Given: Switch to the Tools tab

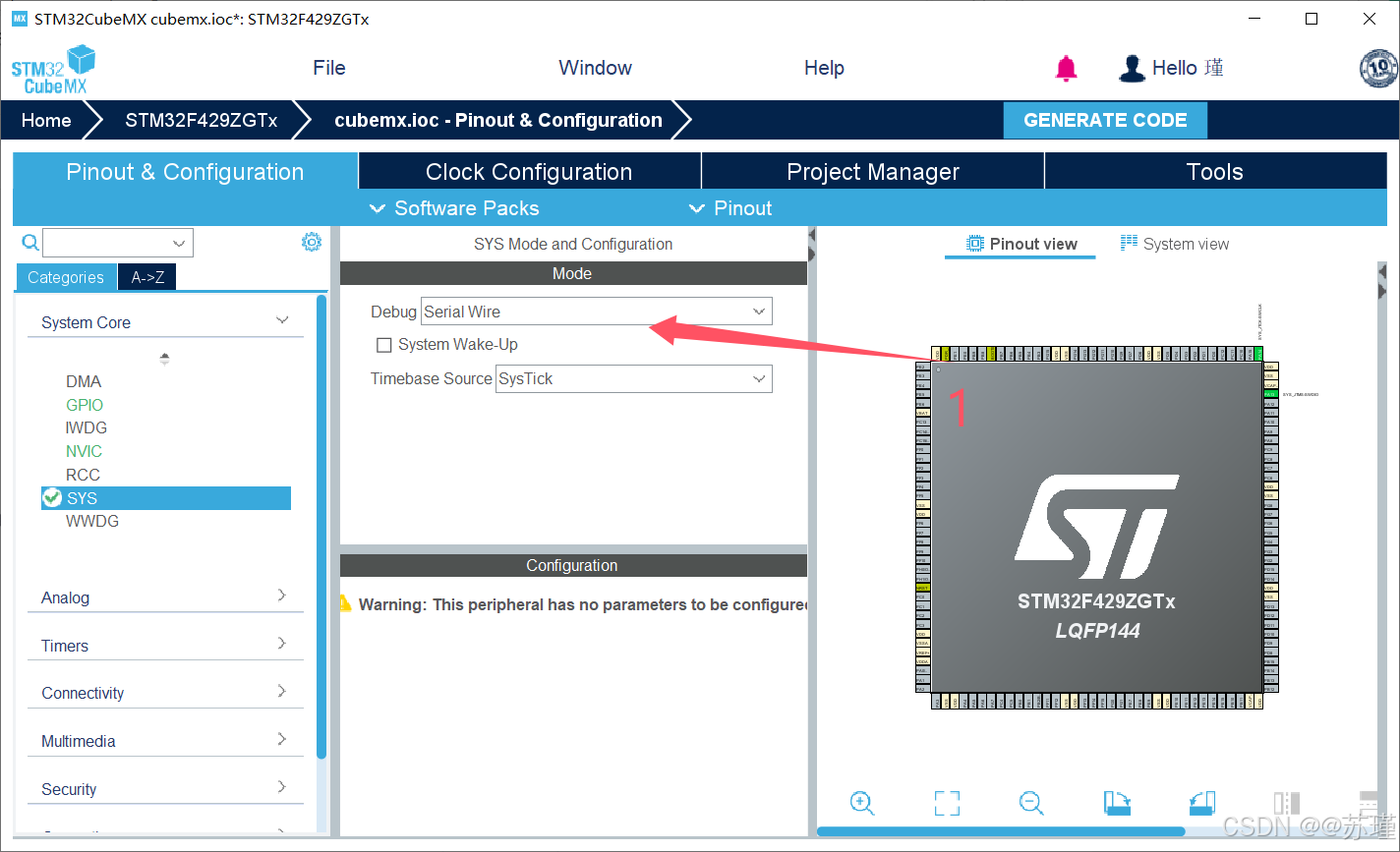Looking at the screenshot, I should click(x=1215, y=171).
